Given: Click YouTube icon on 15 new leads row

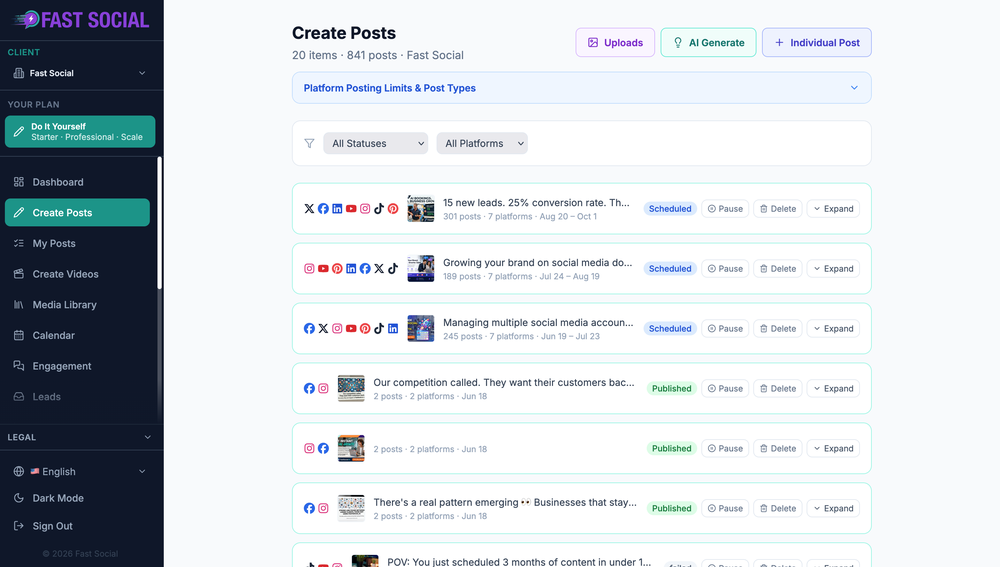Looking at the screenshot, I should pyautogui.click(x=351, y=209).
